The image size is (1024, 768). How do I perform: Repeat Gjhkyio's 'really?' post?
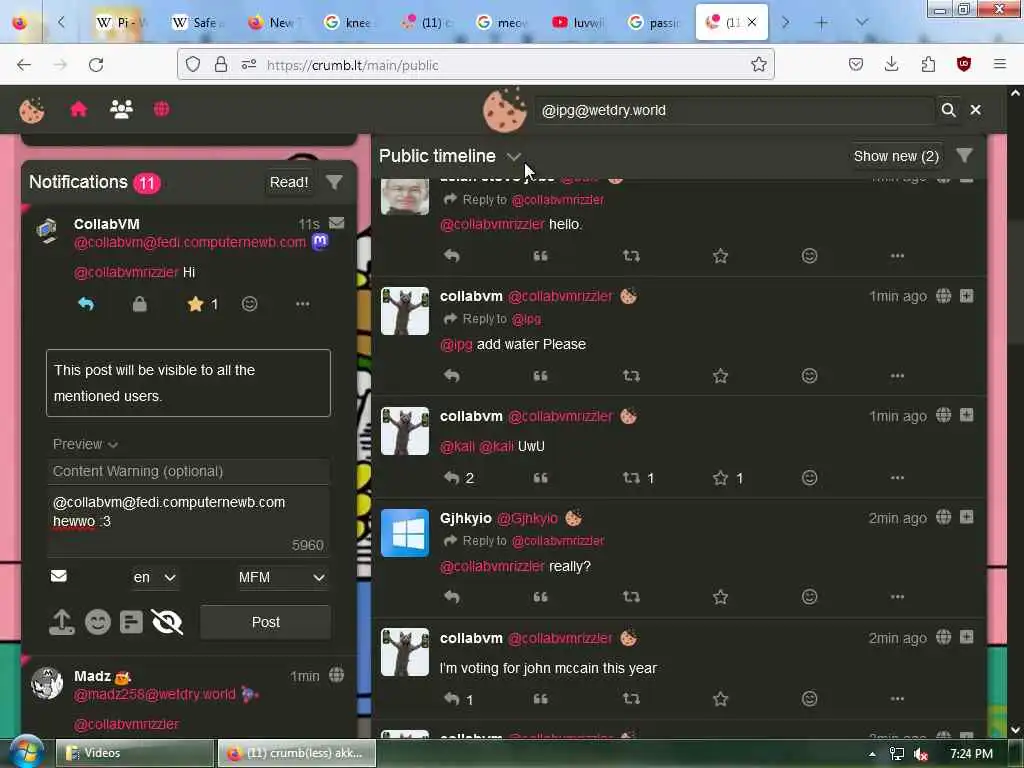coord(631,596)
